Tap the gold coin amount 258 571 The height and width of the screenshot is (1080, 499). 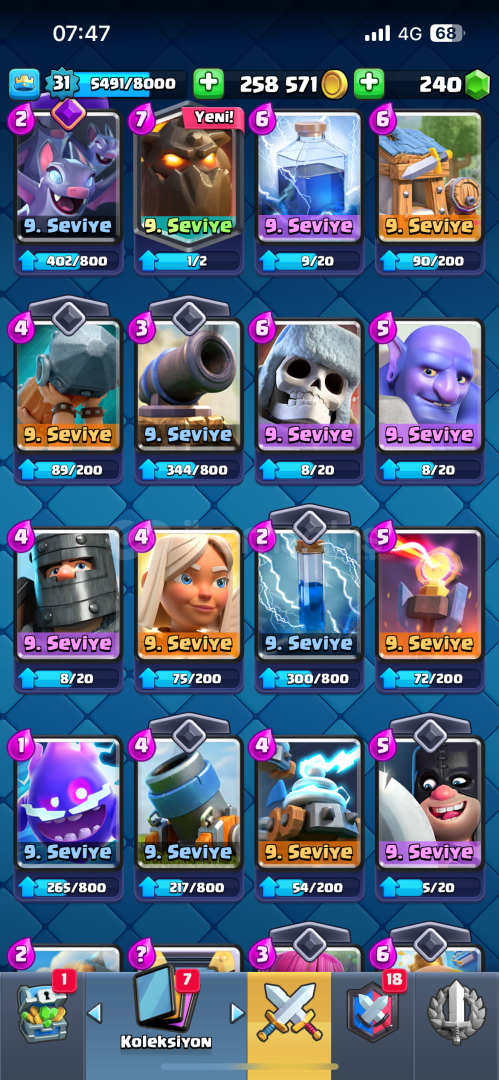[x=278, y=85]
